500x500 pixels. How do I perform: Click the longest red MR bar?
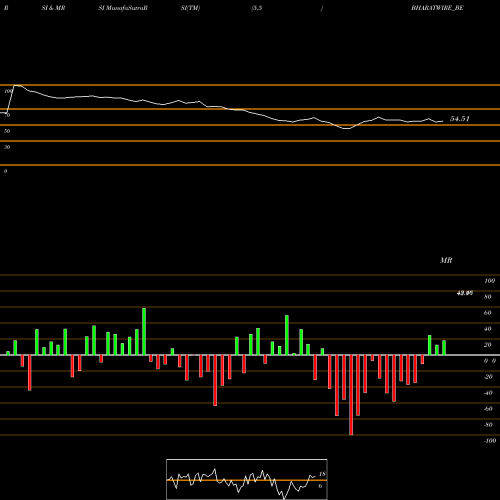pos(351,395)
